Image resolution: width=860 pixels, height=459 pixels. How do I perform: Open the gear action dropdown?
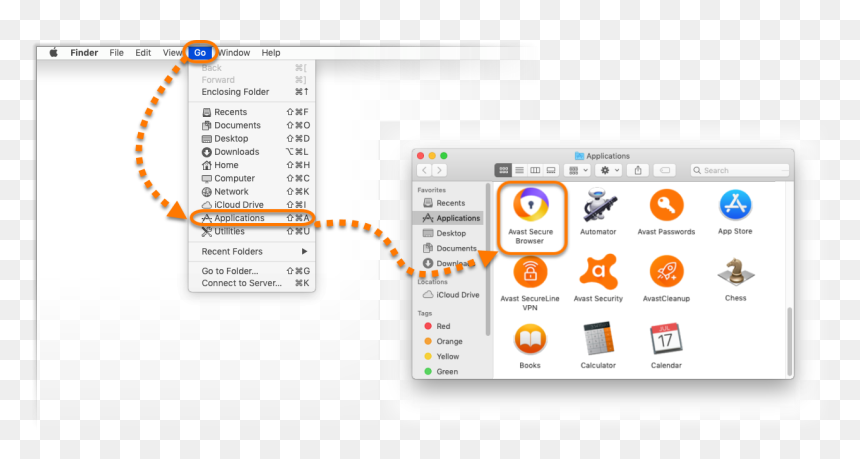pos(609,171)
